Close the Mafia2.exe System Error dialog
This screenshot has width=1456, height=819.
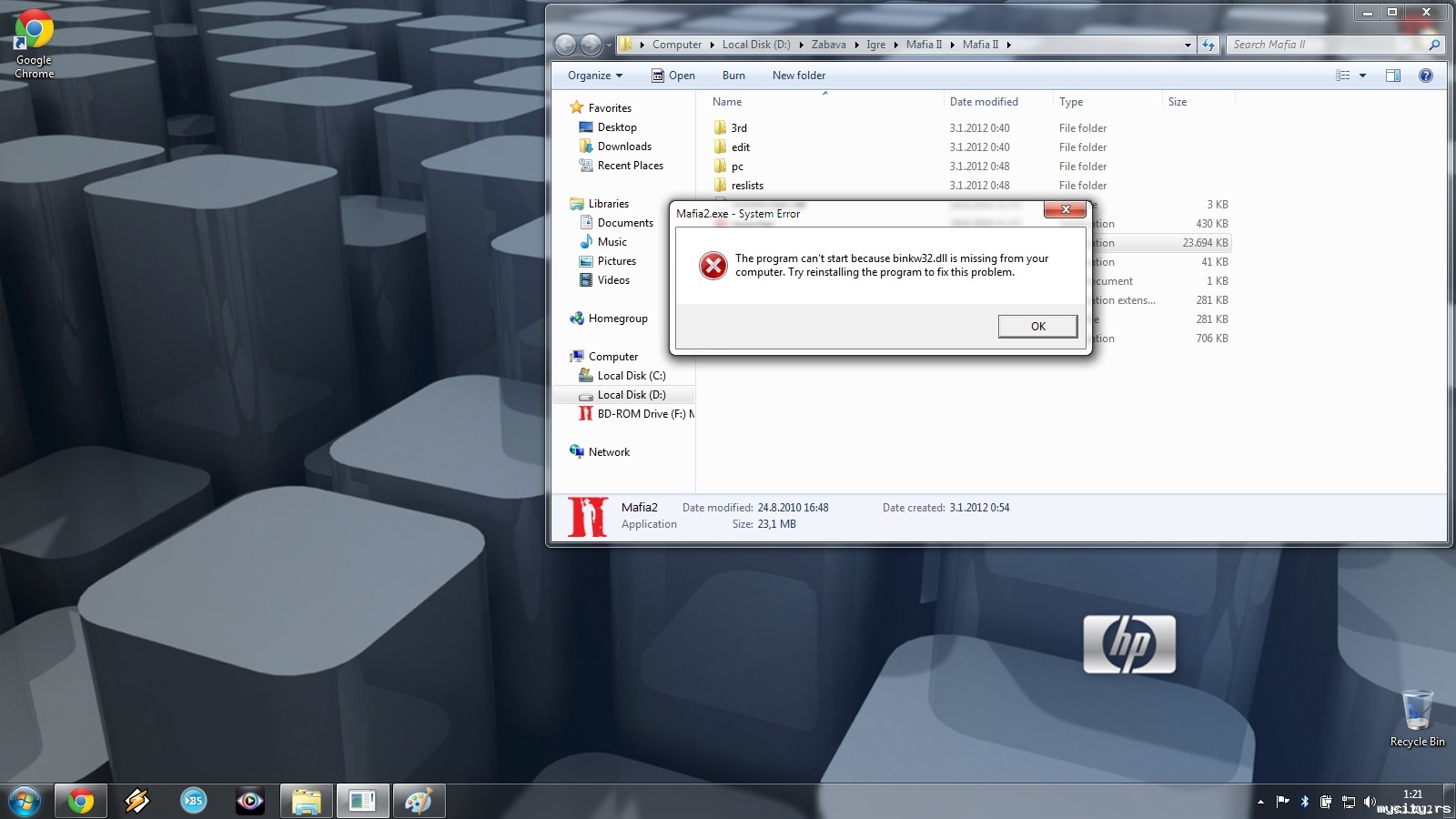coord(1065,210)
